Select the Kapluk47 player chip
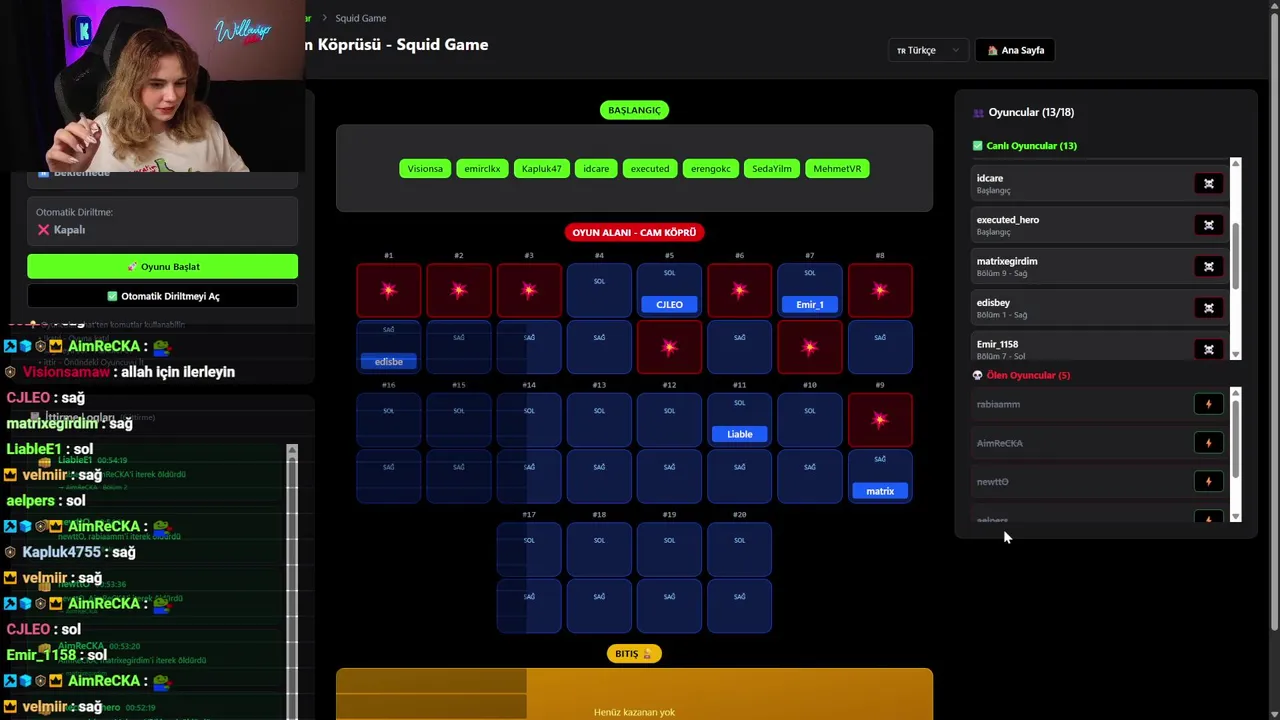The image size is (1280, 720). (x=541, y=169)
